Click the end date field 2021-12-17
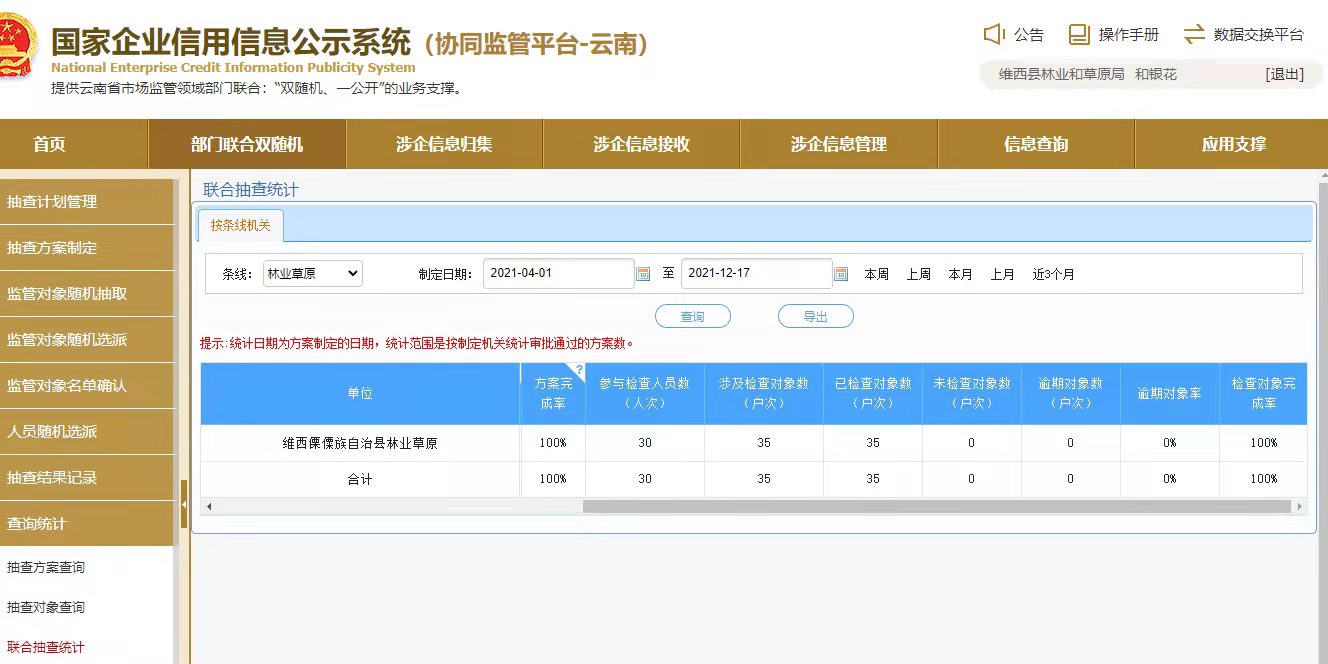 (x=756, y=273)
